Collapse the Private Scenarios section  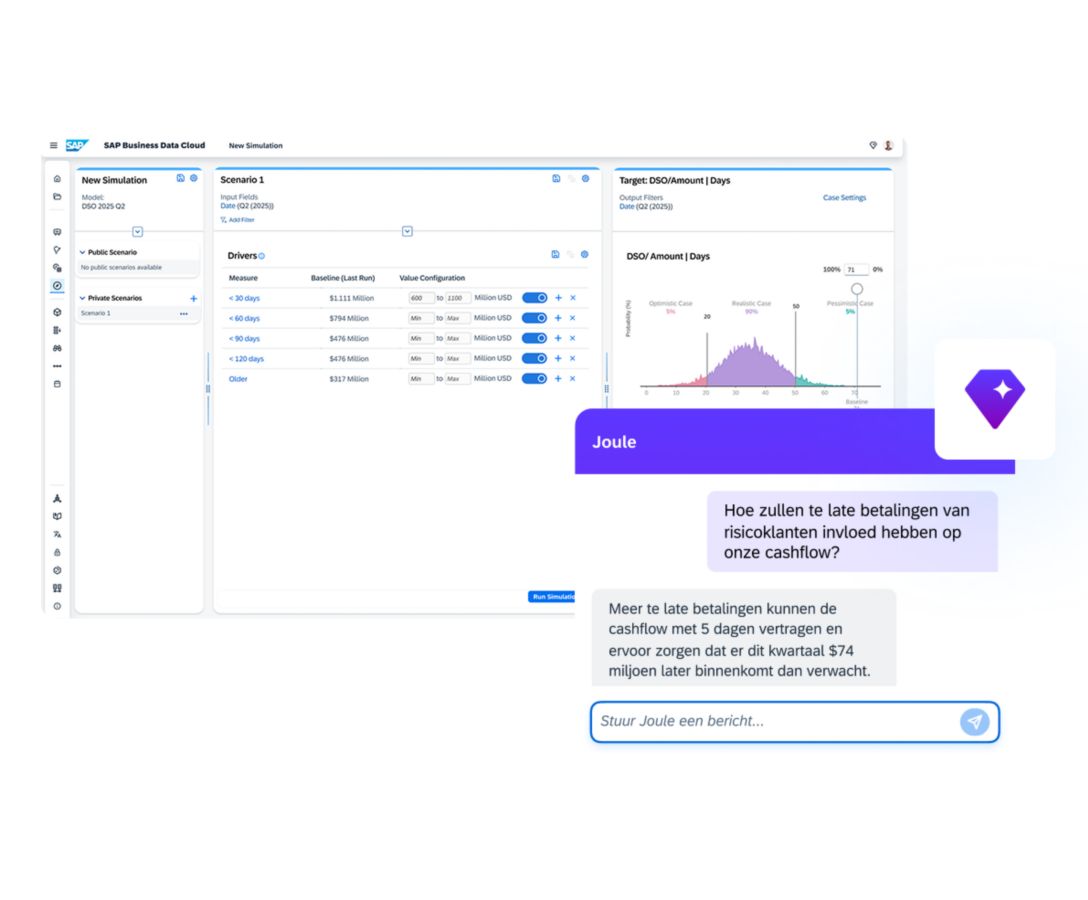[82, 298]
